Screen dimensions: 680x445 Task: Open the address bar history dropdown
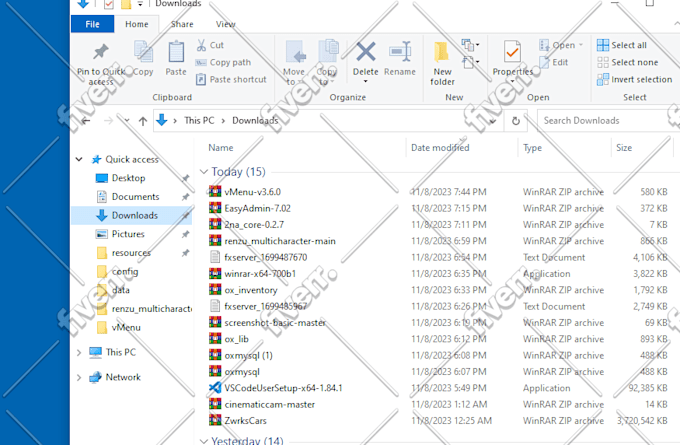coord(492,121)
